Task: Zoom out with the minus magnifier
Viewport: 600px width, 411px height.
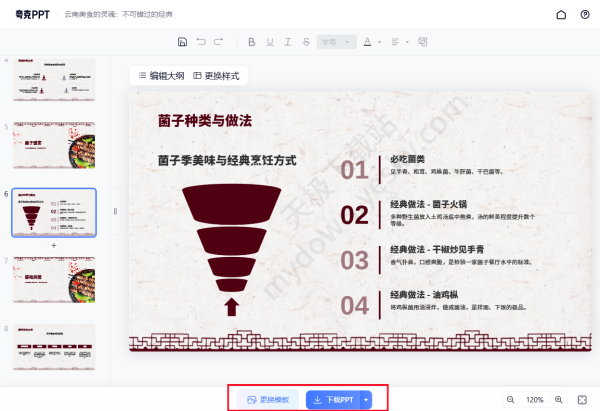Action: click(510, 399)
